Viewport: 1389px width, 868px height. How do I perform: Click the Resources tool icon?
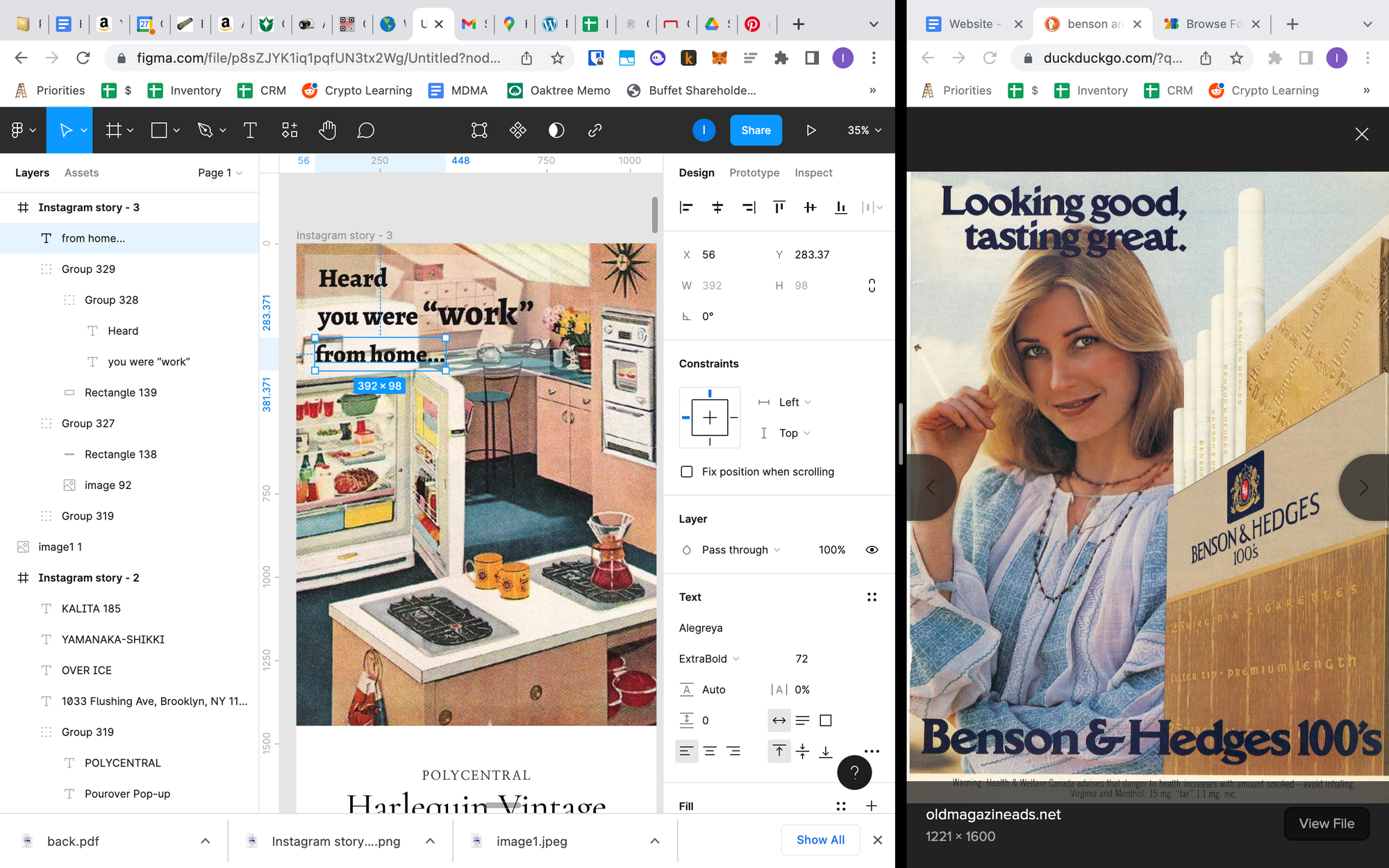pos(289,130)
